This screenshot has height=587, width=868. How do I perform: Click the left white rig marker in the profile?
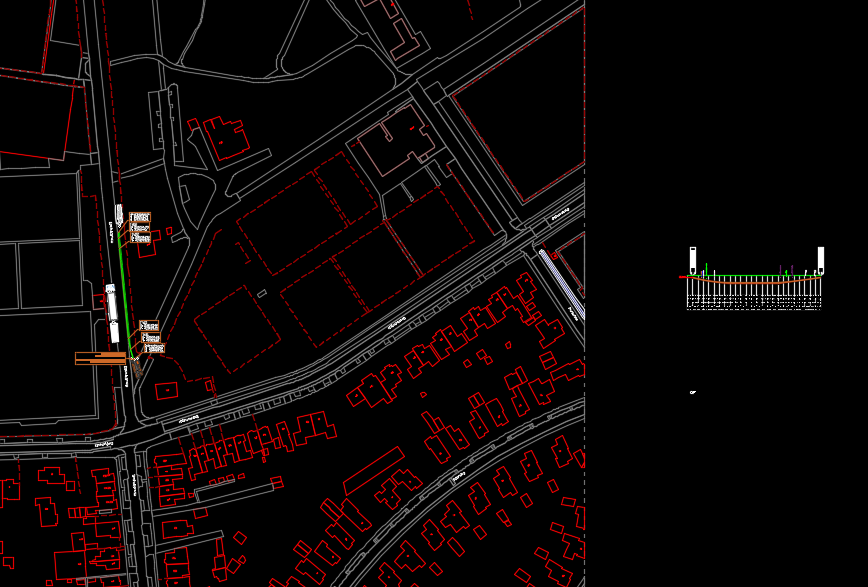click(x=693, y=260)
